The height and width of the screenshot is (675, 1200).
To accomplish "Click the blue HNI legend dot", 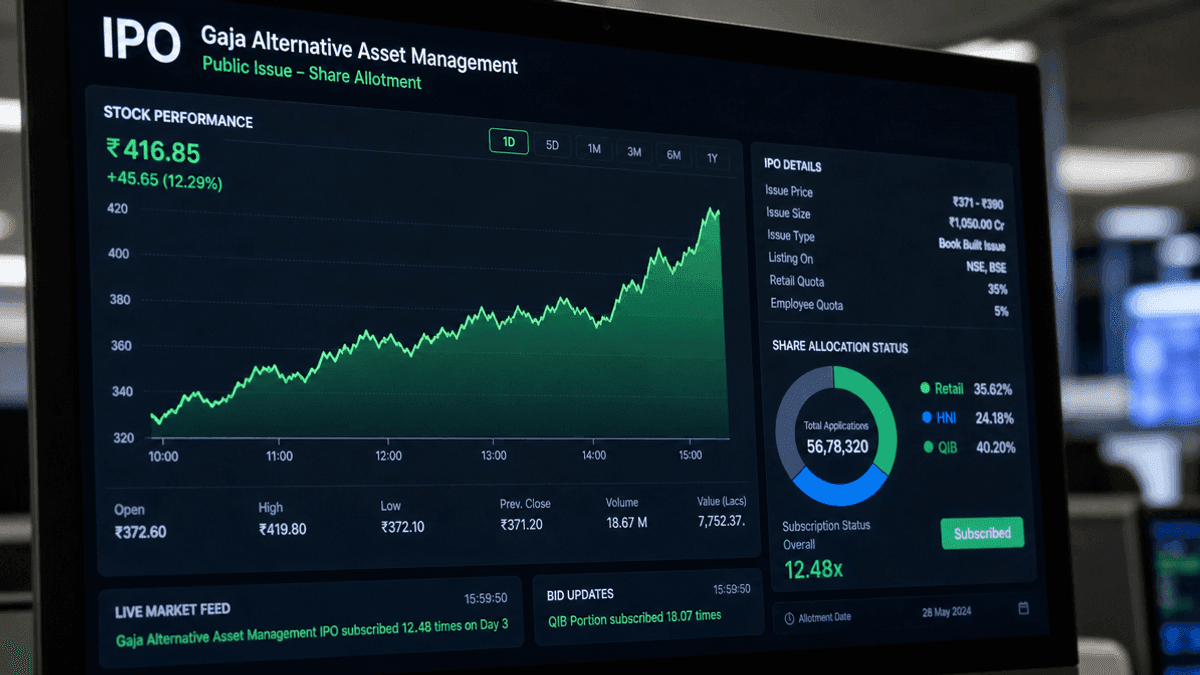I will [x=926, y=417].
